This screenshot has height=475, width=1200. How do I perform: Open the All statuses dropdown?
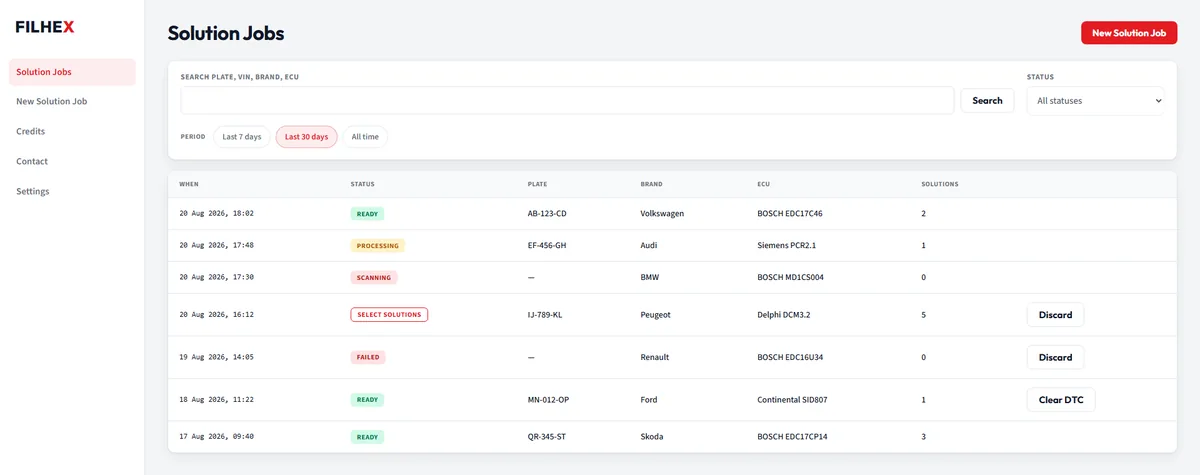(x=1096, y=100)
